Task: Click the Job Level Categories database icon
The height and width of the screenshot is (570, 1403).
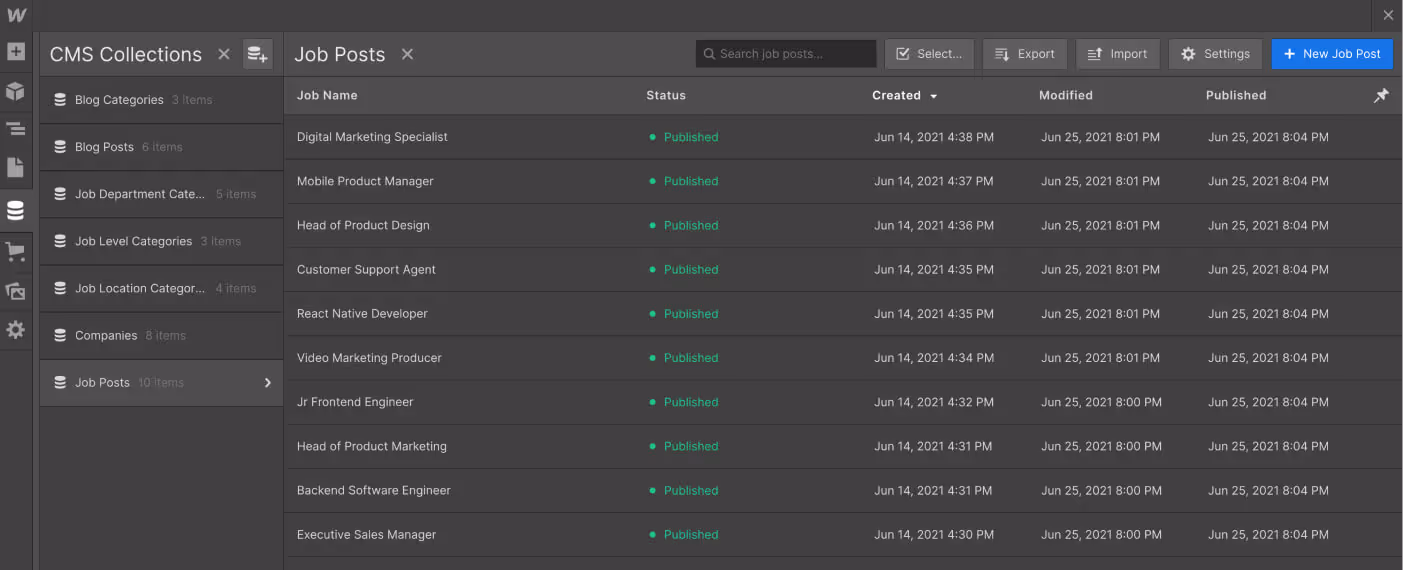Action: point(60,241)
